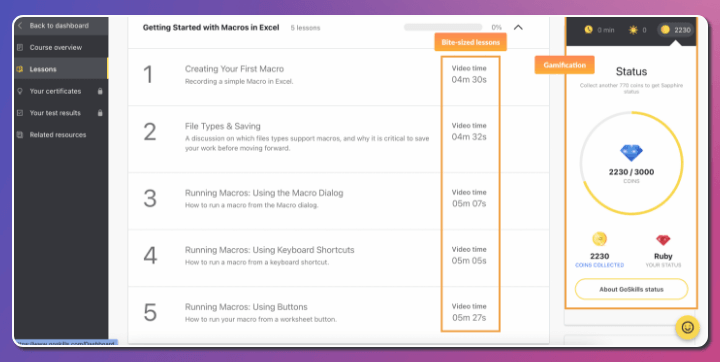Click the Related resources icon
Image resolution: width=720 pixels, height=362 pixels.
tap(20, 135)
